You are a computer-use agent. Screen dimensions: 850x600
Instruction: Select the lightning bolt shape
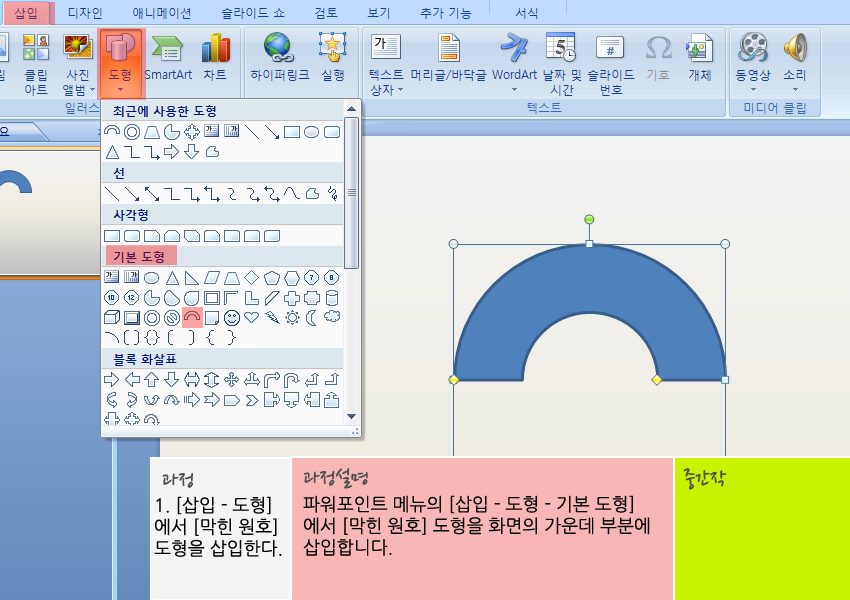pyautogui.click(x=272, y=317)
